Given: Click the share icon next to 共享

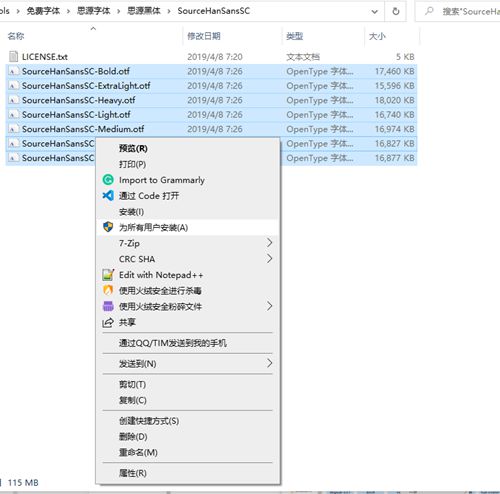Looking at the screenshot, I should point(108,322).
